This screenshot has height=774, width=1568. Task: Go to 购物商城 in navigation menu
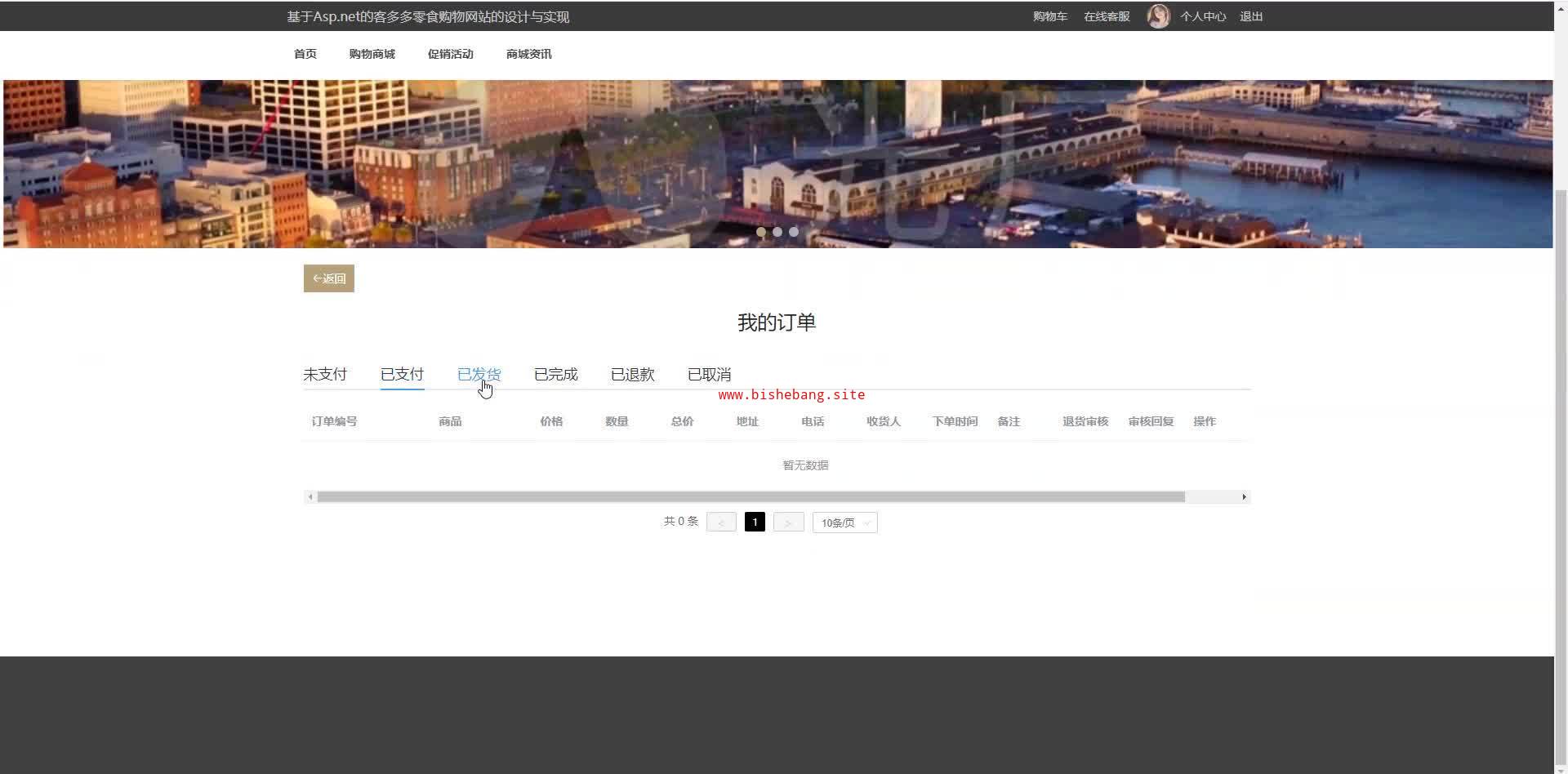tap(372, 54)
